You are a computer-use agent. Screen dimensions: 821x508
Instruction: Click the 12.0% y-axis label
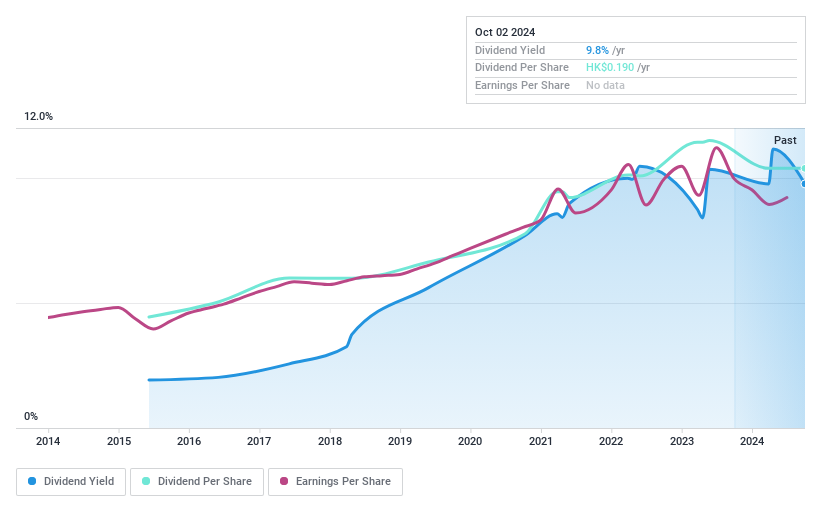click(39, 117)
